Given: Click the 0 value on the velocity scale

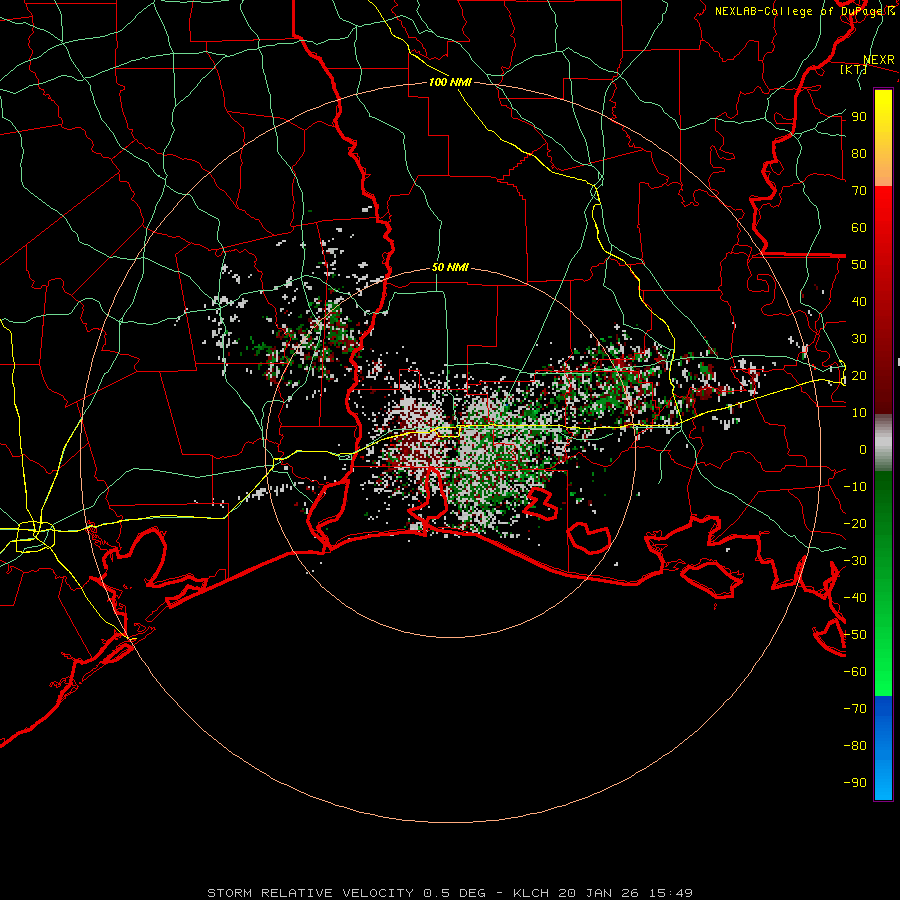Looking at the screenshot, I should [863, 449].
